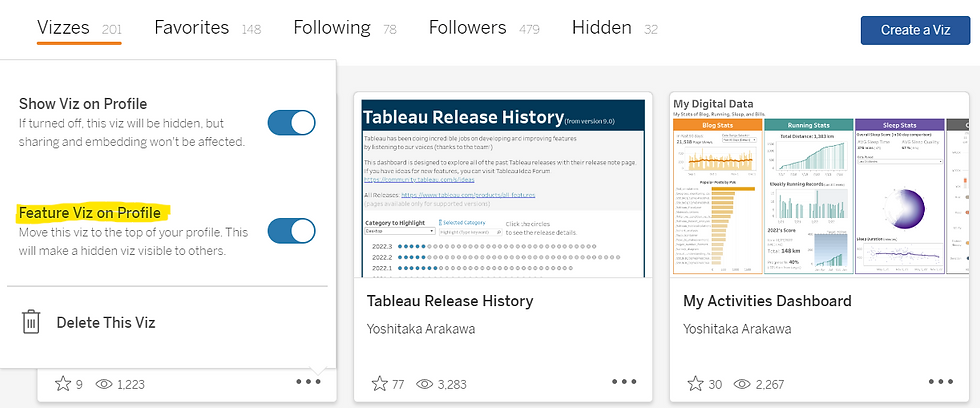This screenshot has height=408, width=980.
Task: Click eye views icon showing 2,267
Action: tap(742, 384)
